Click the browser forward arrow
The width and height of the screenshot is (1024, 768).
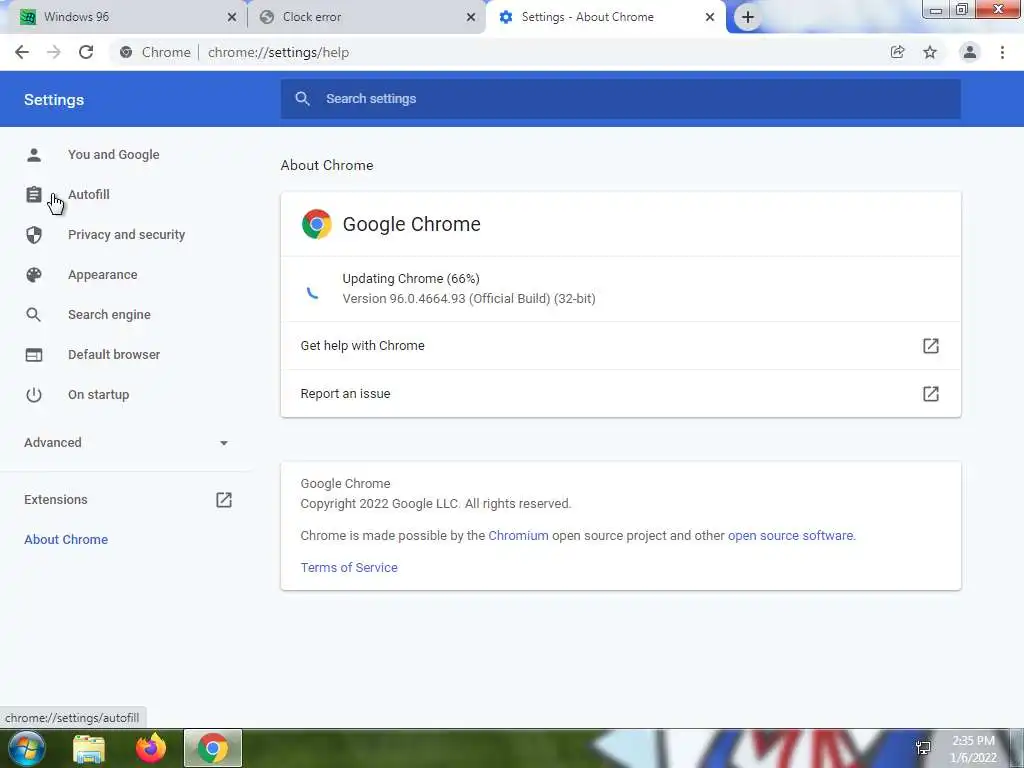point(54,52)
